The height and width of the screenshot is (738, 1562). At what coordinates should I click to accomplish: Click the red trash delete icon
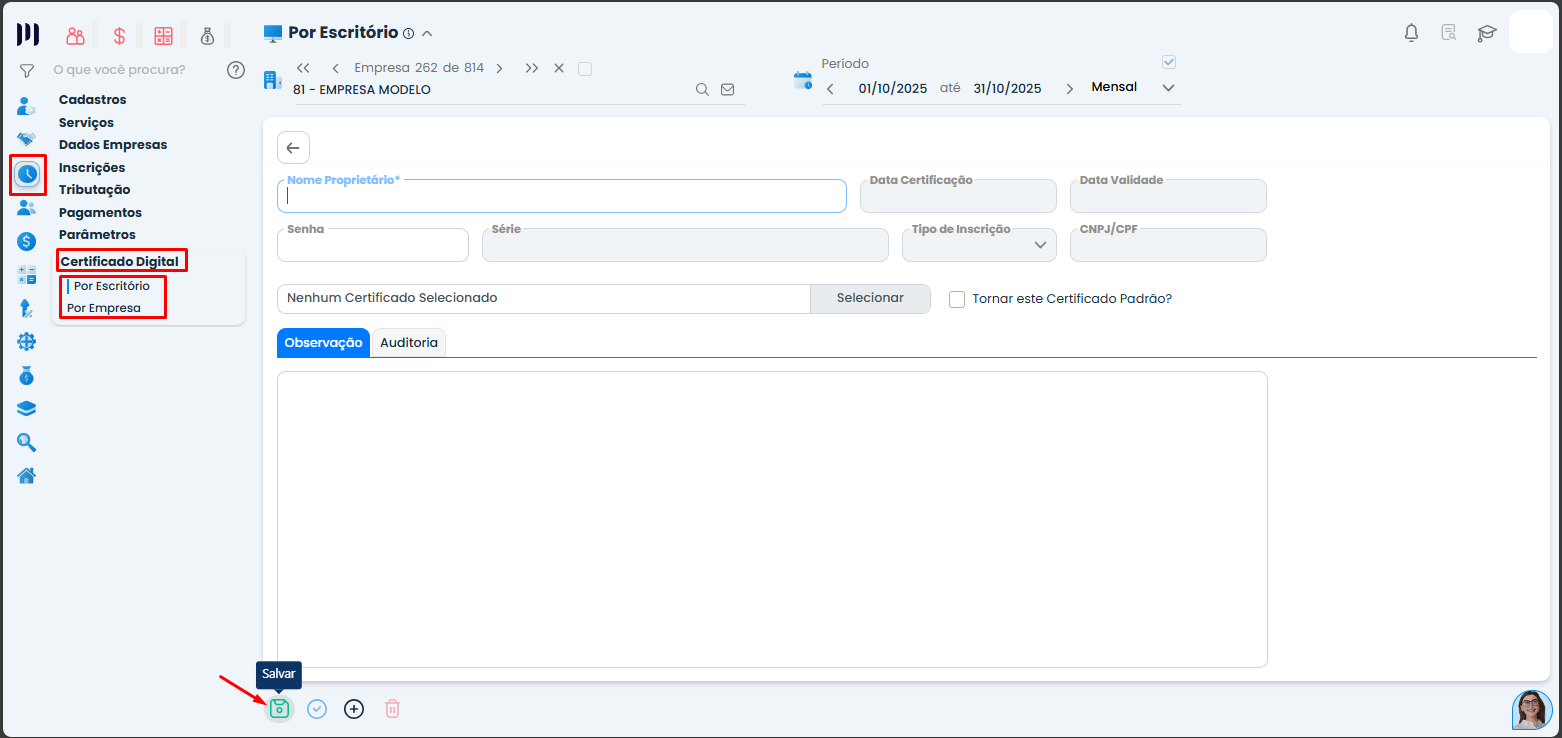pyautogui.click(x=392, y=709)
